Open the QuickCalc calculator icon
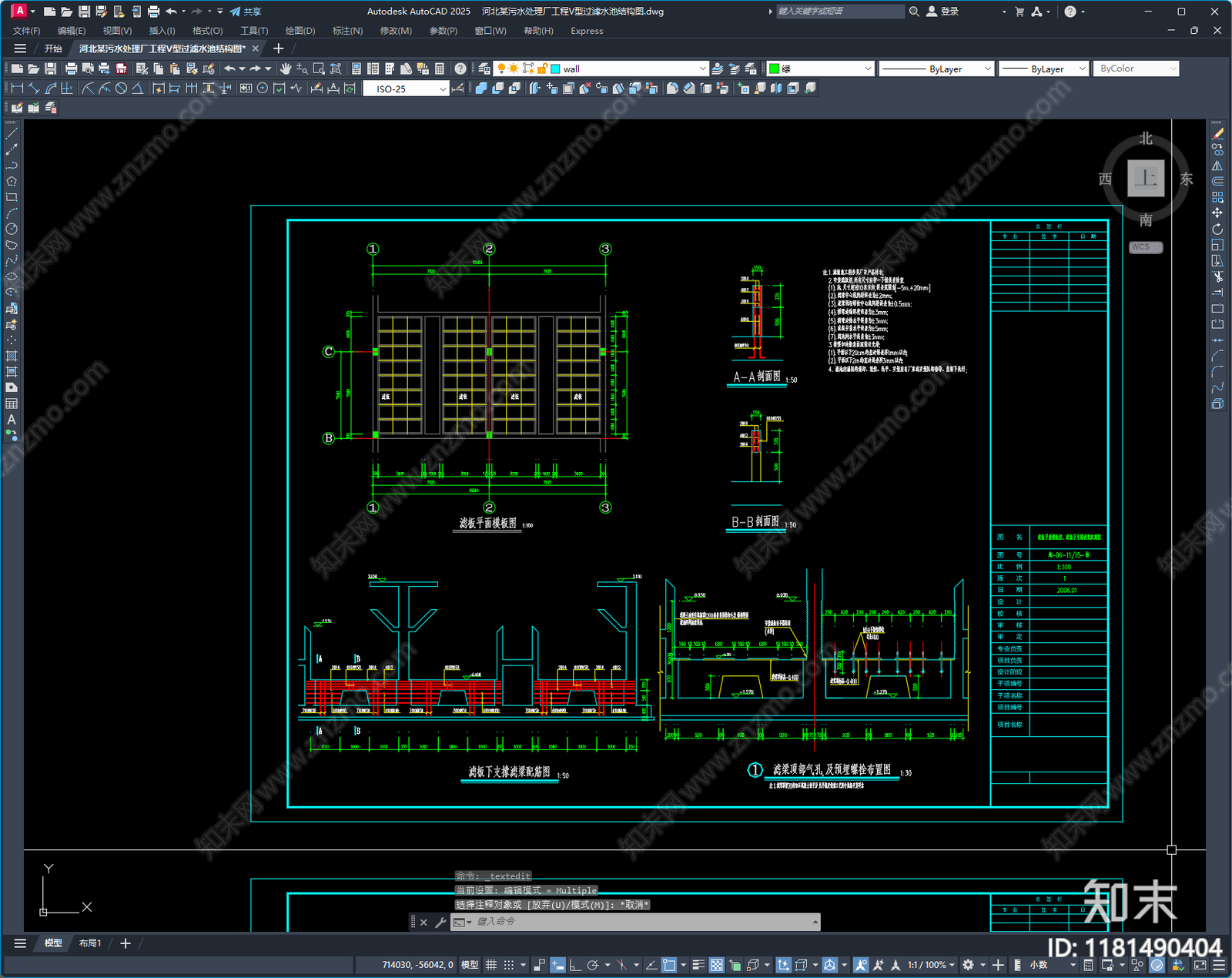1232x978 pixels. 439,69
